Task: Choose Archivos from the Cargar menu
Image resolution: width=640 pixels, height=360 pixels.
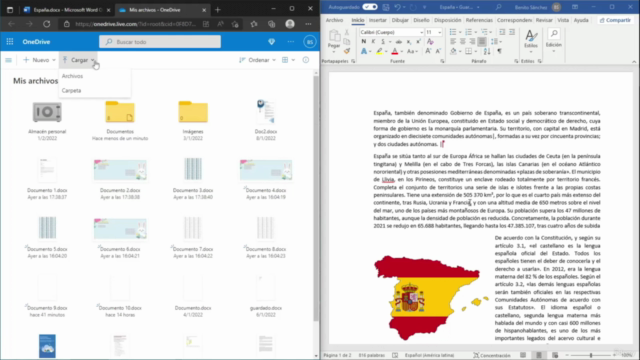Action: pos(72,76)
